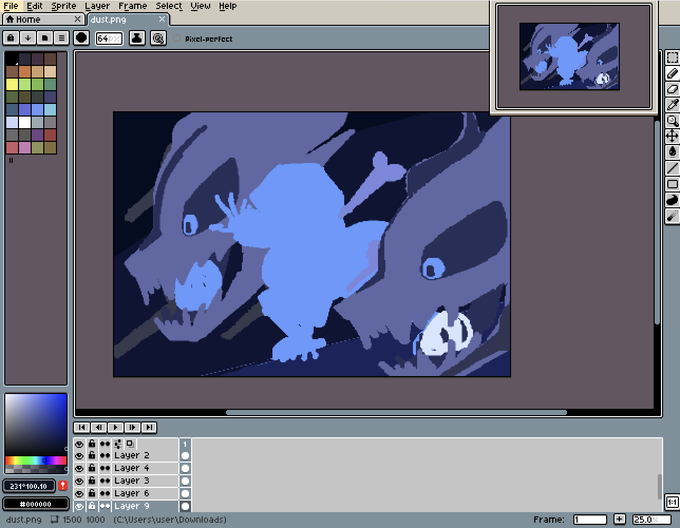Hide Layer 3 with its eye icon
Screen dimensions: 680x528
click(x=79, y=481)
